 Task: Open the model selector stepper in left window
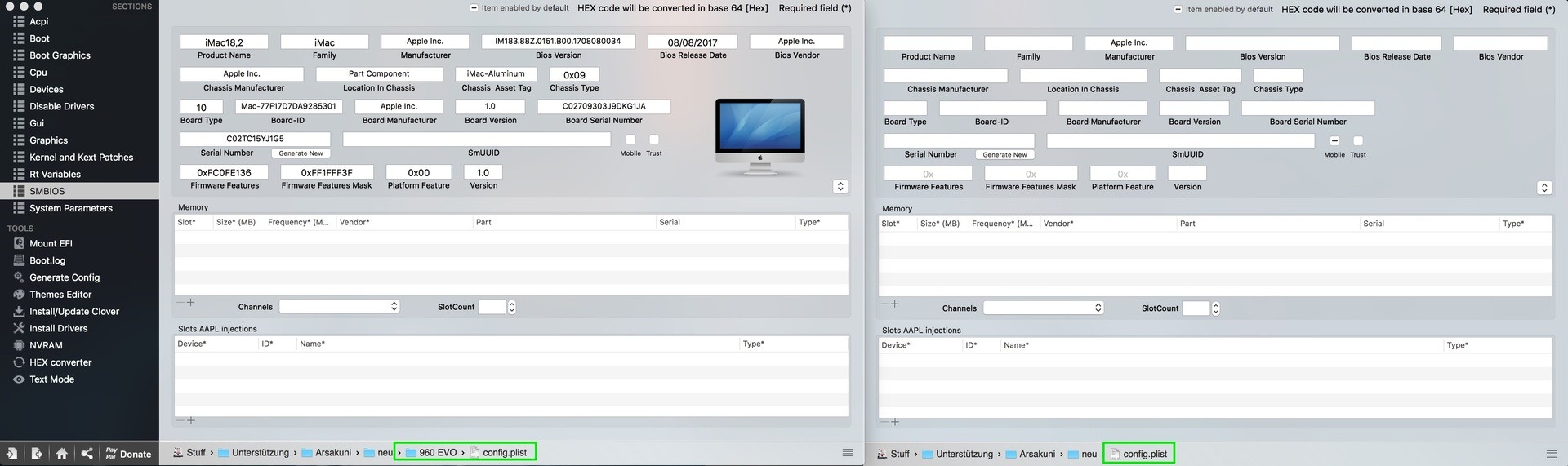[x=840, y=186]
